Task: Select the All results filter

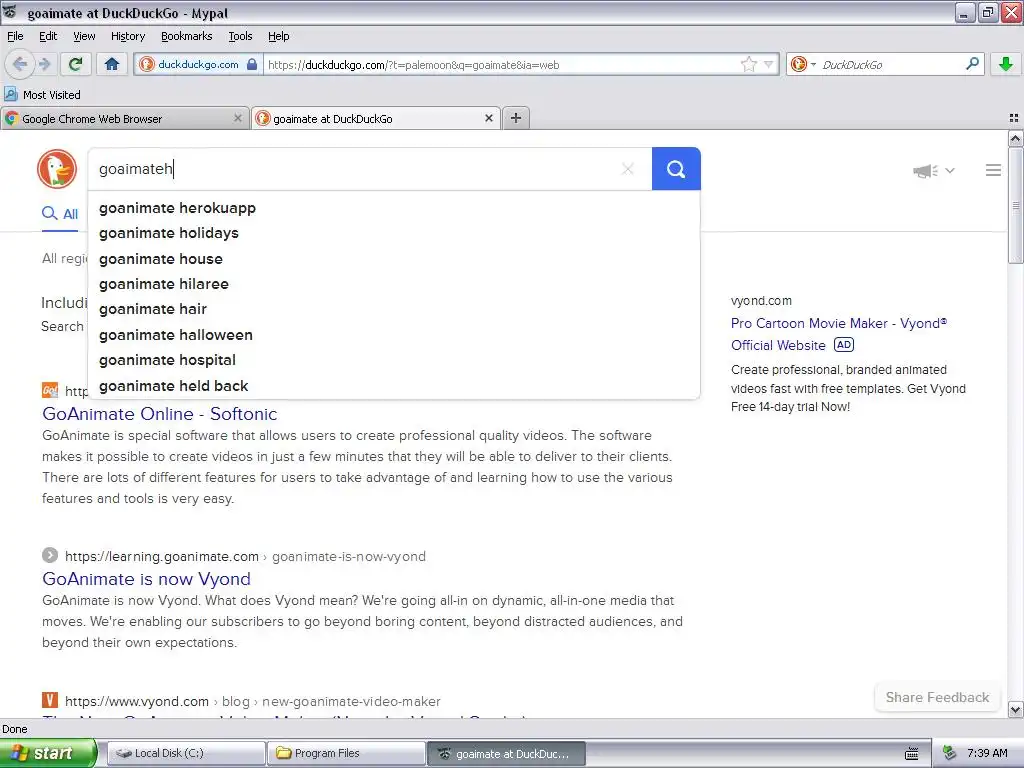Action: tap(60, 214)
